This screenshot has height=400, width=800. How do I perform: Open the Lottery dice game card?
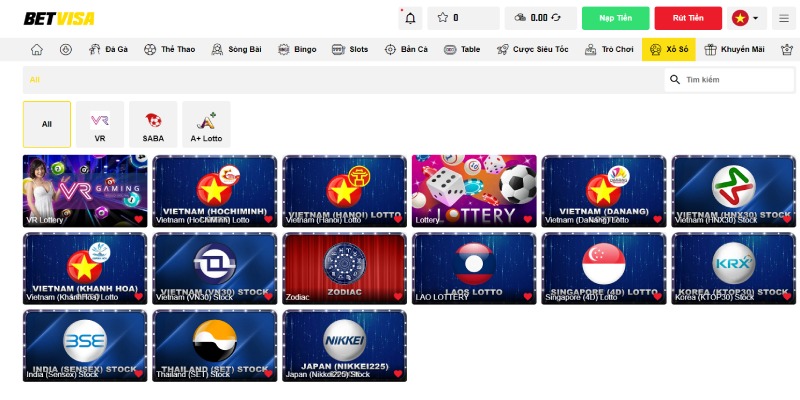pos(474,191)
